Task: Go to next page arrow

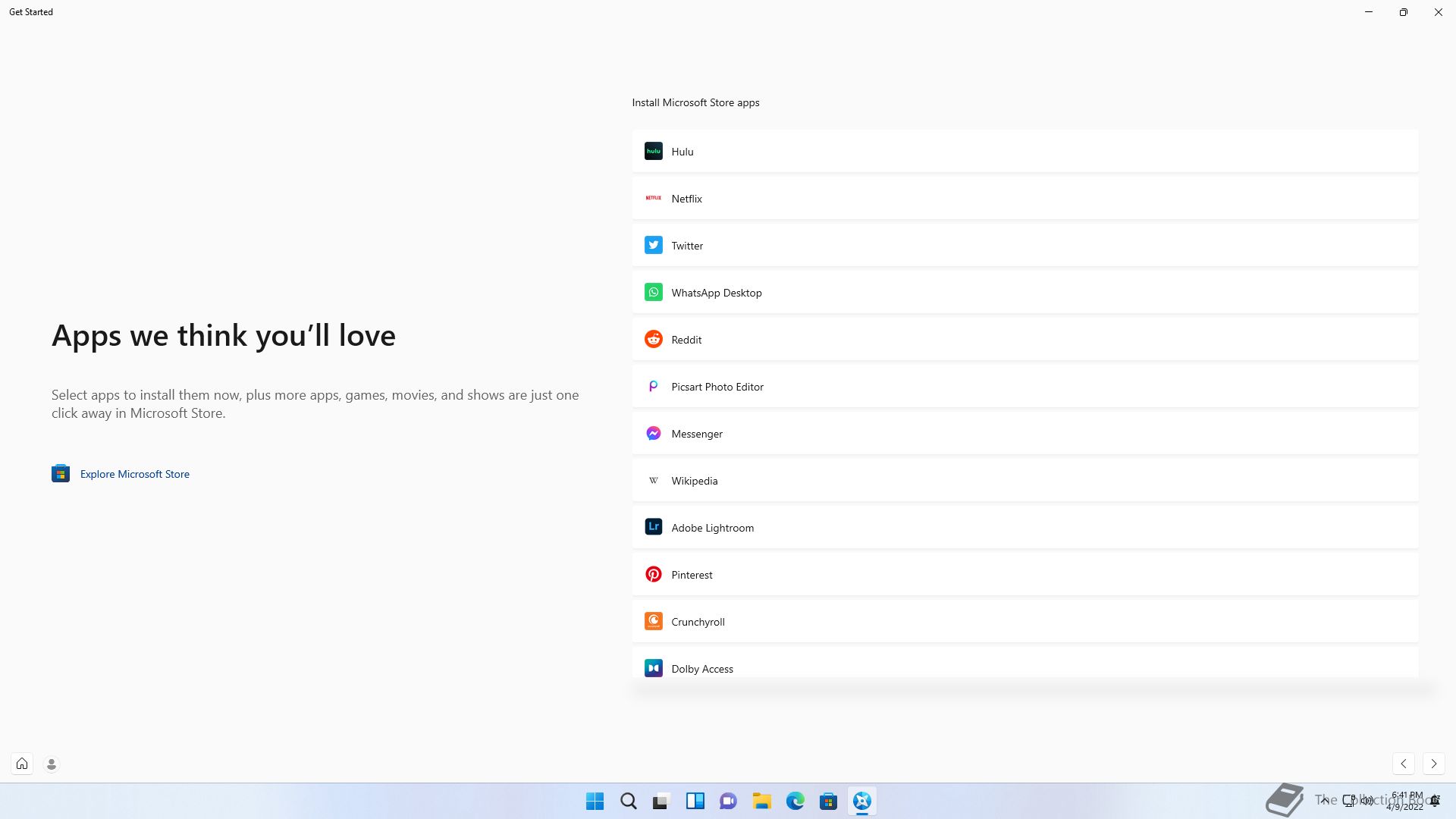Action: 1433,764
